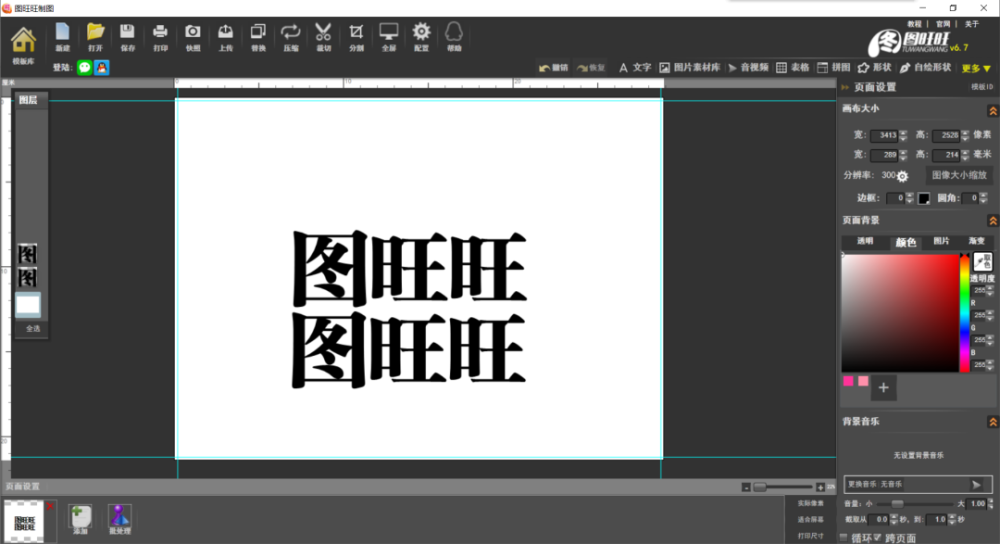Play the background music preview
Image resolution: width=1000 pixels, height=544 pixels.
[x=976, y=485]
